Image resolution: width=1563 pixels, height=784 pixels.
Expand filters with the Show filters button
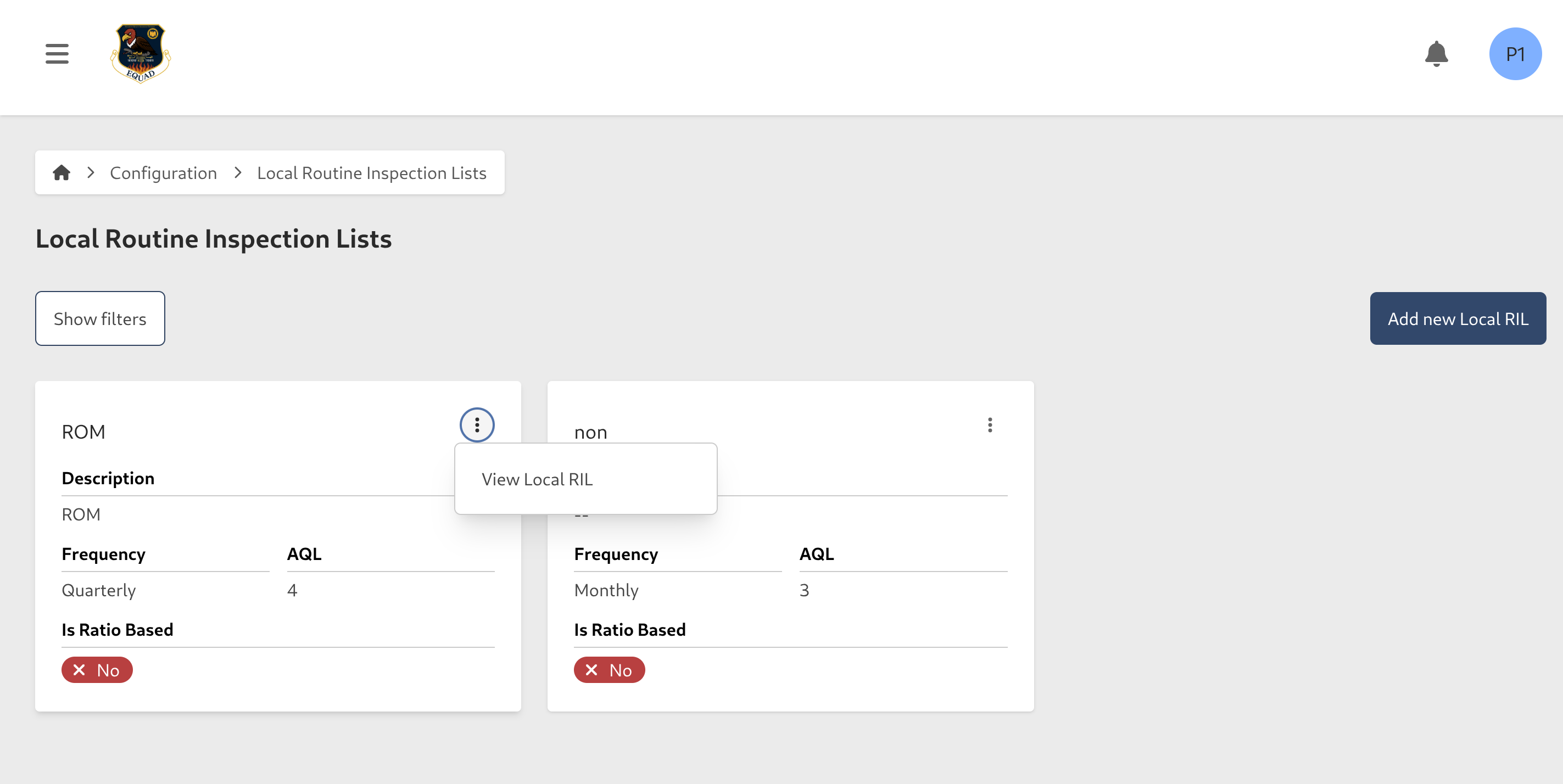(99, 318)
